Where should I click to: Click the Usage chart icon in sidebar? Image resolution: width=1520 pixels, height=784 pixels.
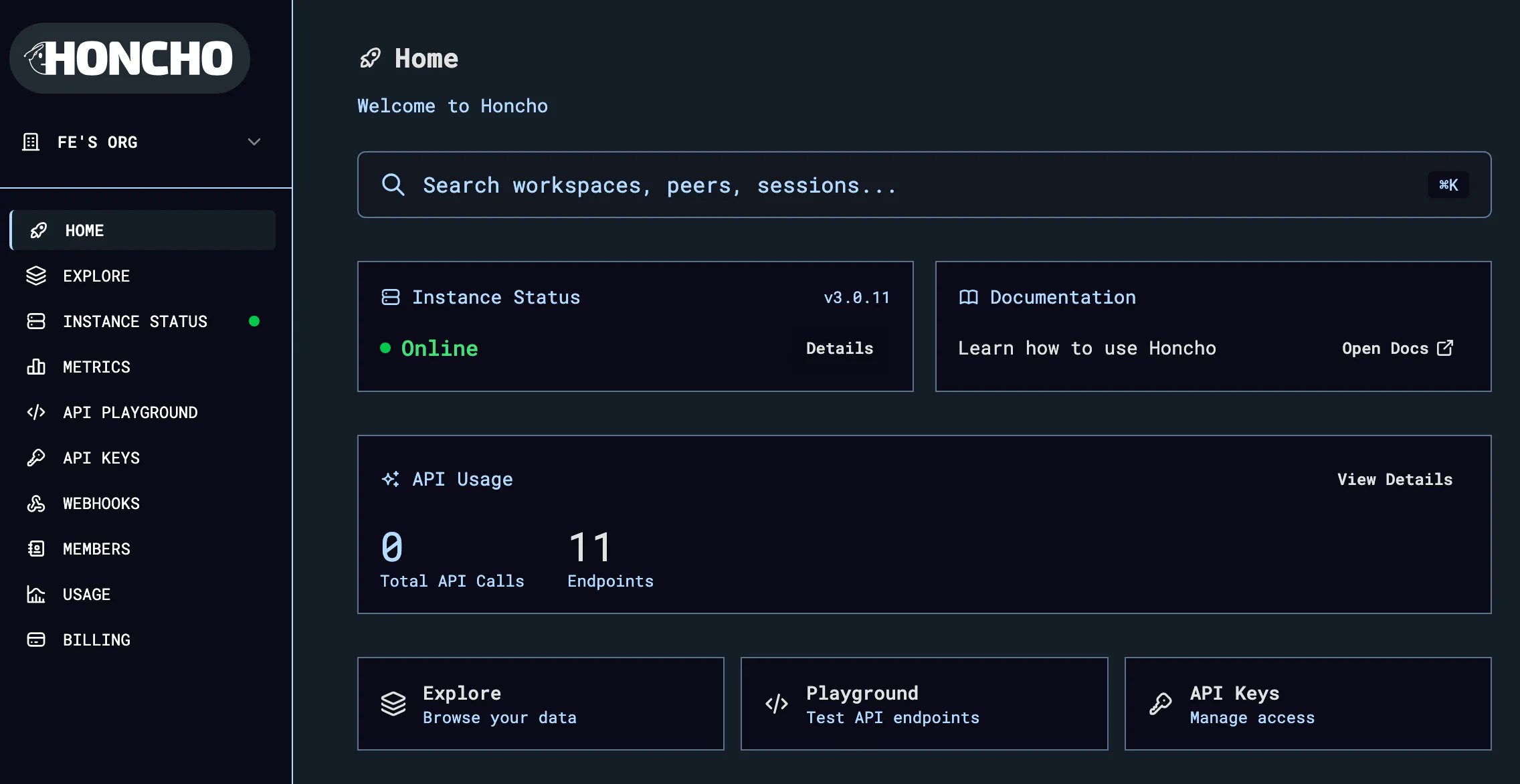(36, 594)
